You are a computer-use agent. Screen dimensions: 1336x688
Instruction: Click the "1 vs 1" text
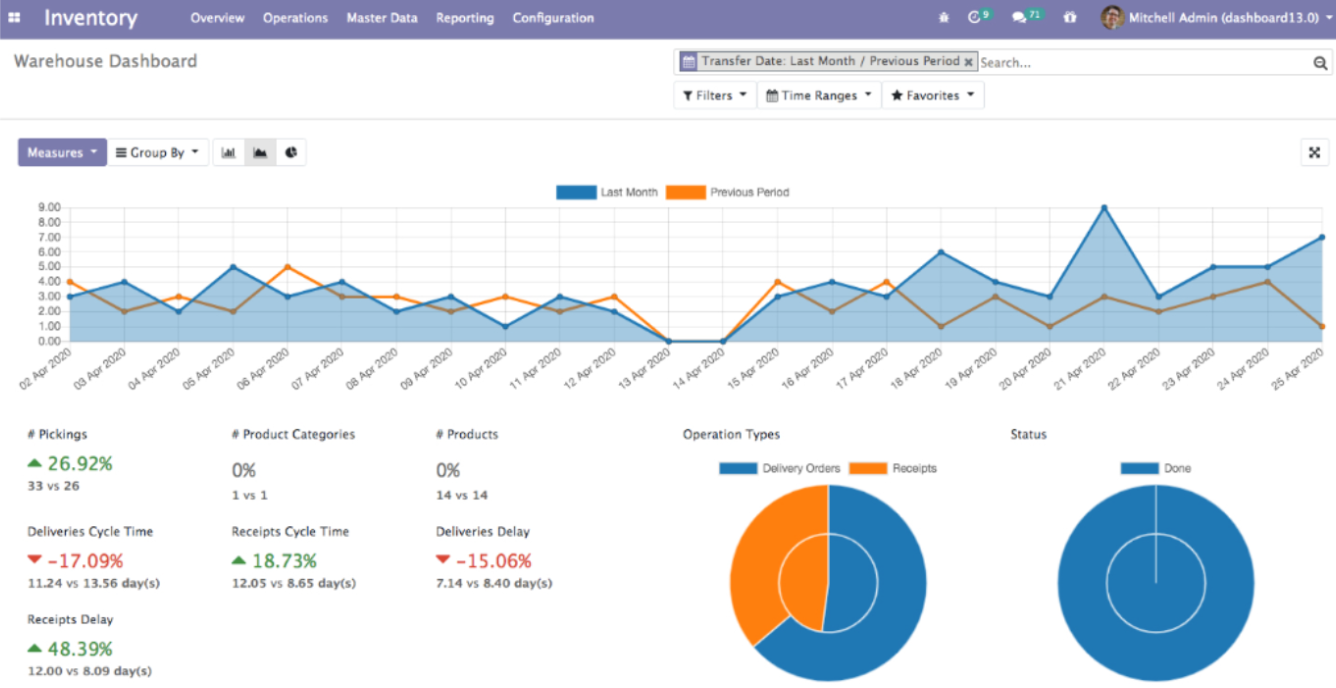click(249, 495)
